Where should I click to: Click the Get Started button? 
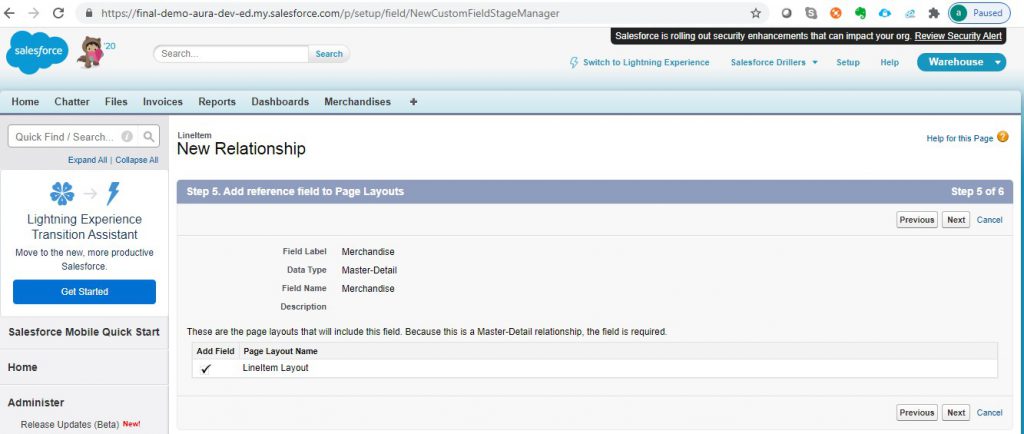point(84,292)
